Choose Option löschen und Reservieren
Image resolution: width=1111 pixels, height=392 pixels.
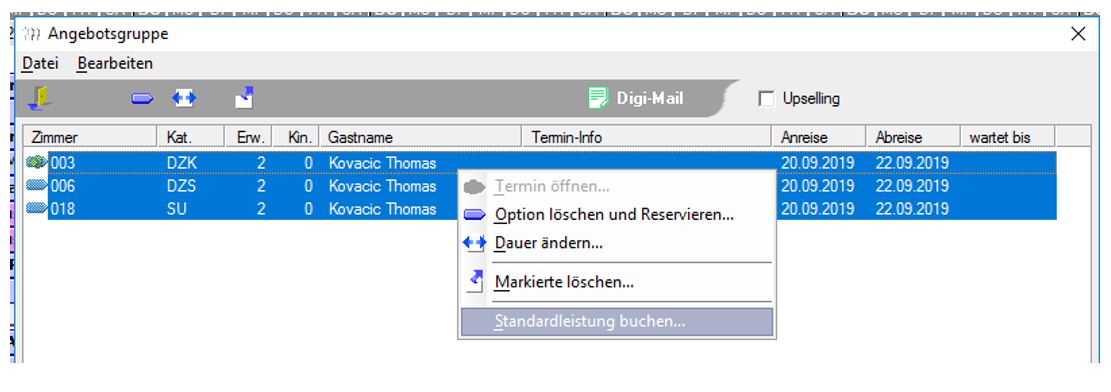pos(616,214)
